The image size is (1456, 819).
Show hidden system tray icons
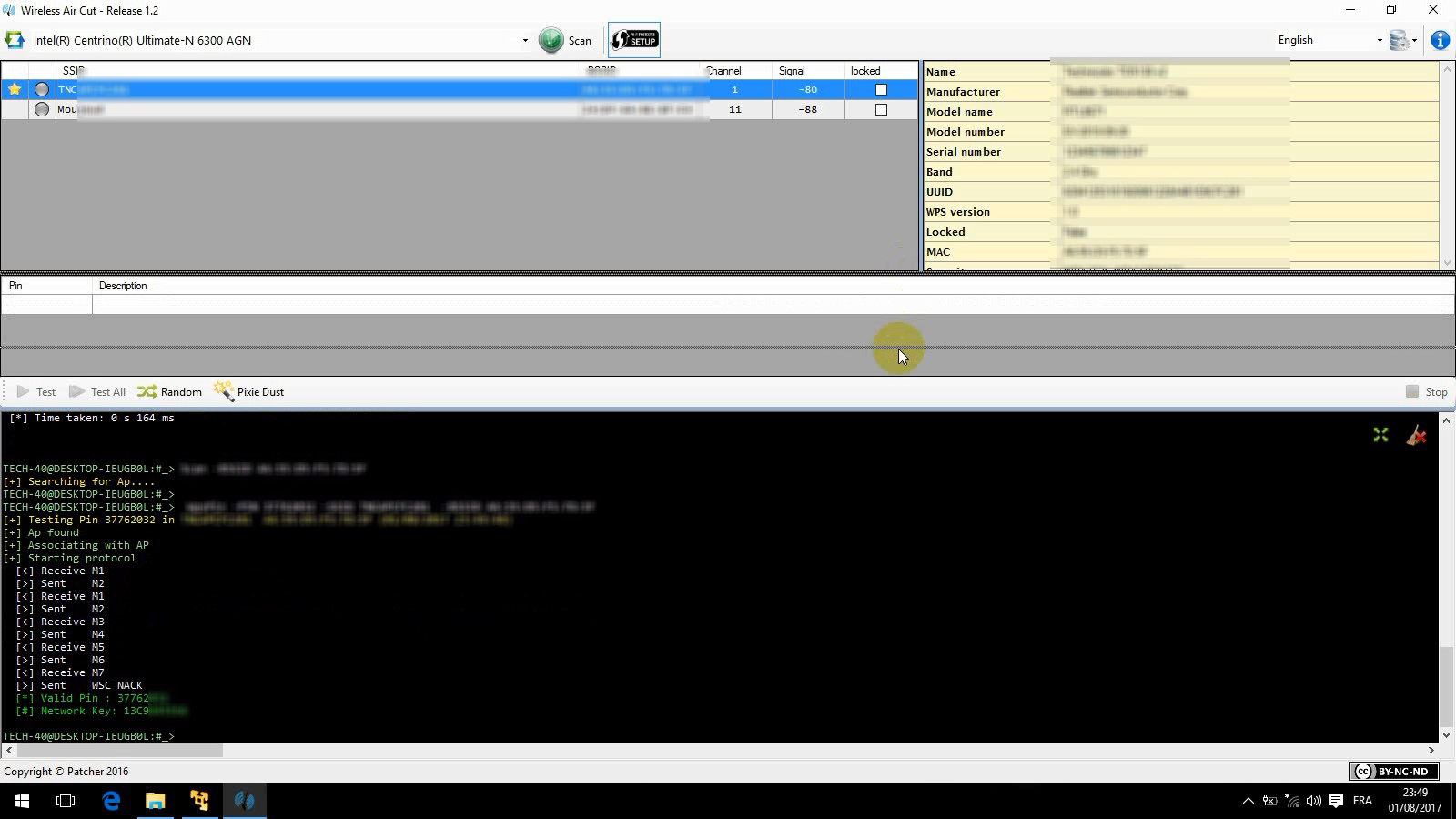point(1248,801)
